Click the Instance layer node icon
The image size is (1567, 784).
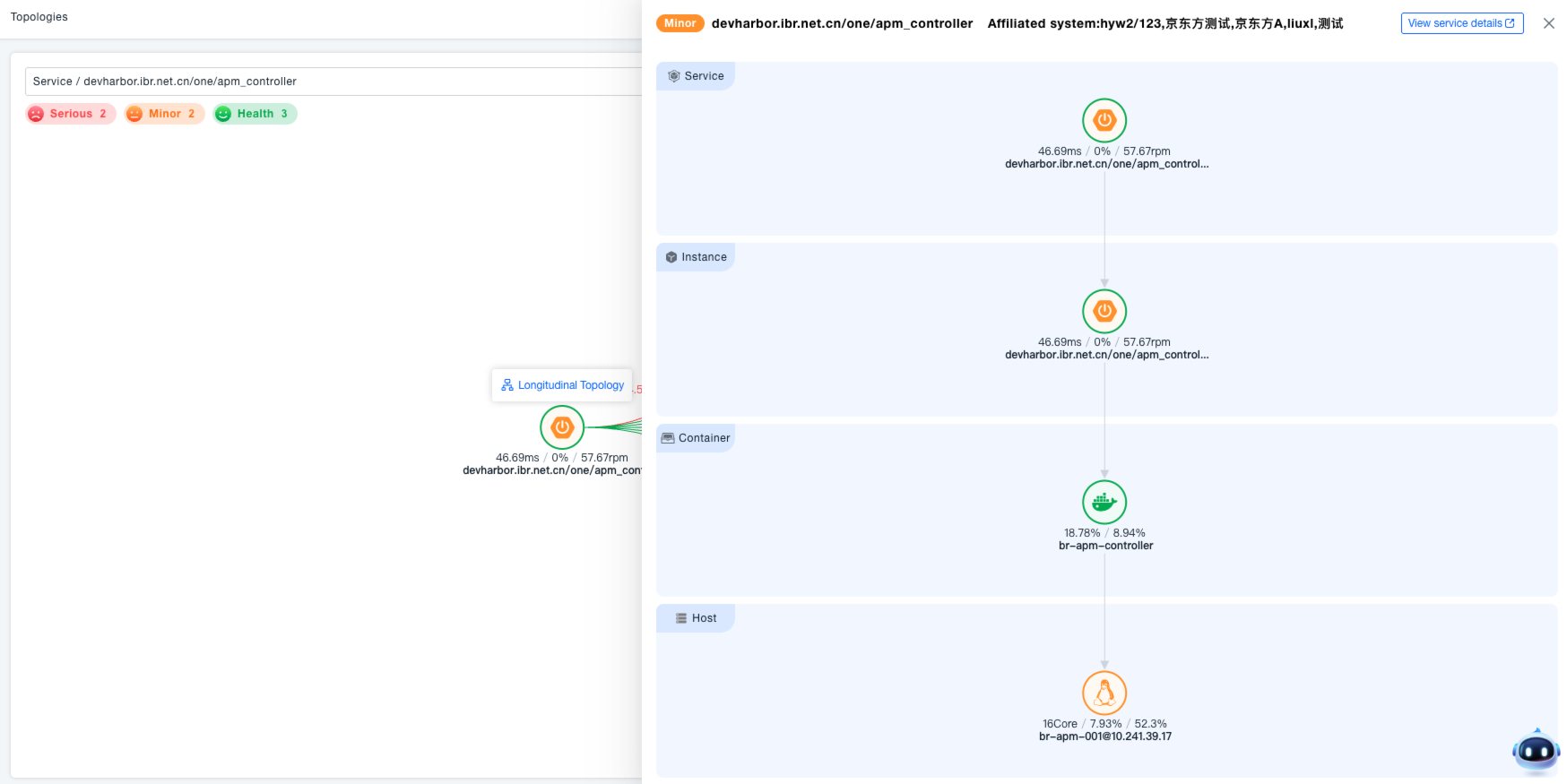(x=1104, y=311)
